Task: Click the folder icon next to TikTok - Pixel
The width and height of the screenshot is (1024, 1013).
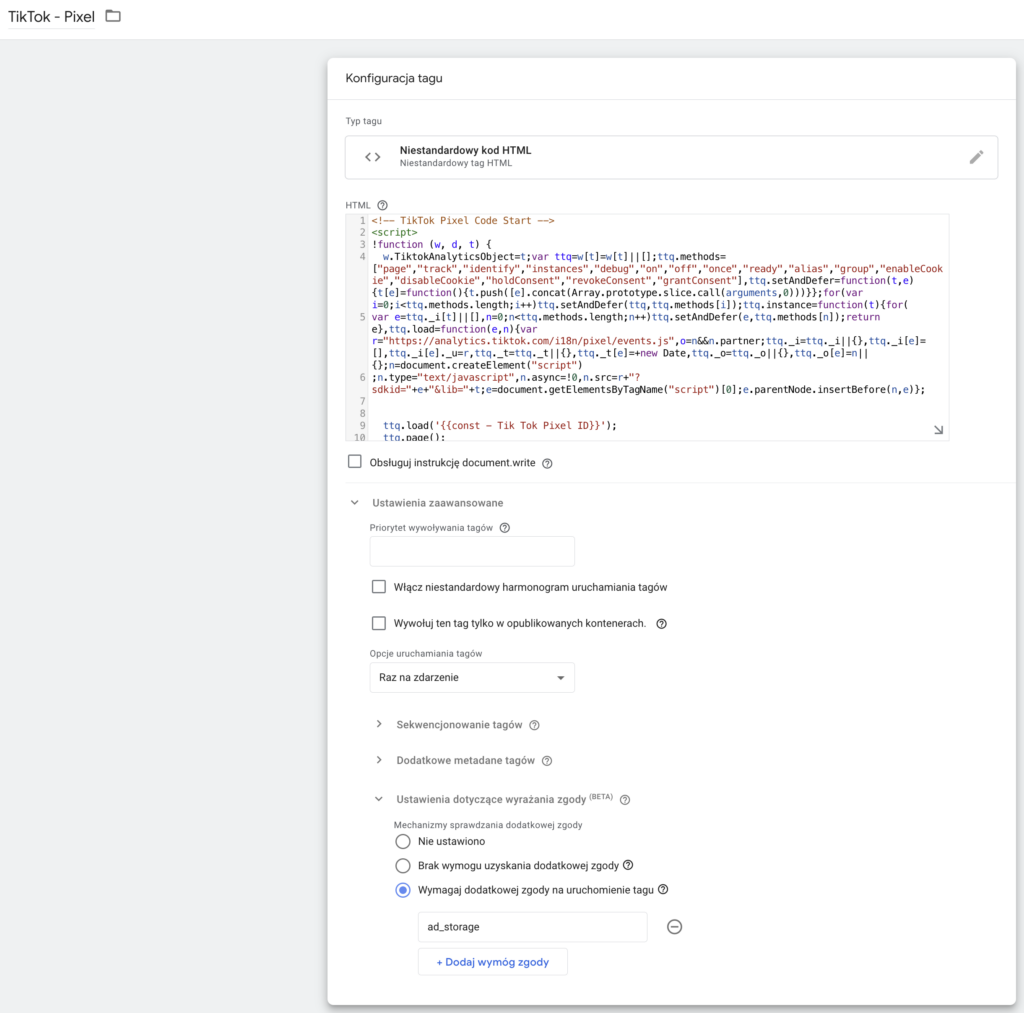Action: point(113,16)
